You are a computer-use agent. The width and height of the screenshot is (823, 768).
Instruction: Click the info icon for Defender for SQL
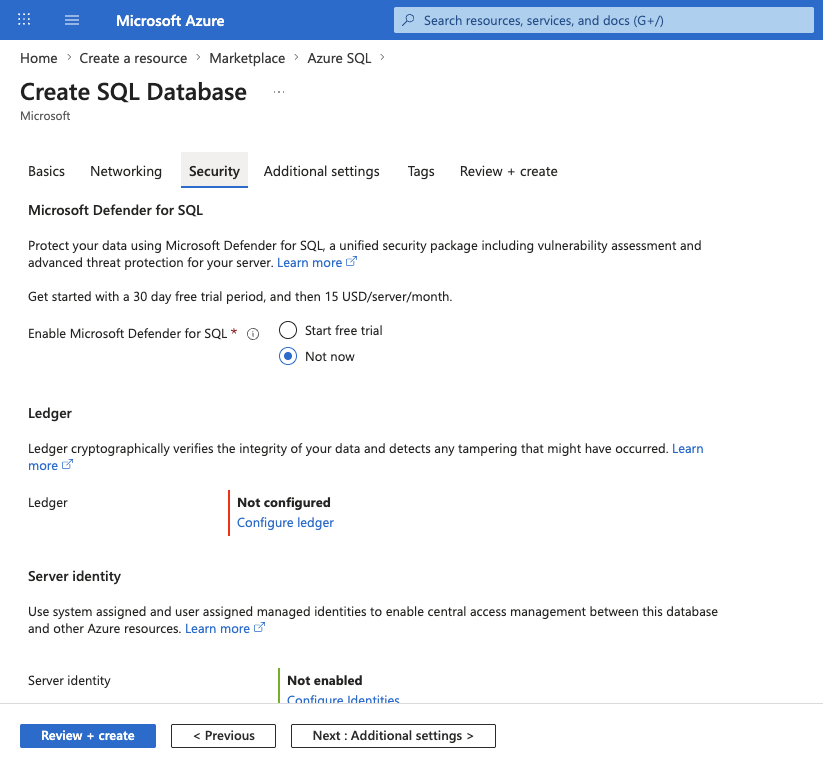click(253, 334)
